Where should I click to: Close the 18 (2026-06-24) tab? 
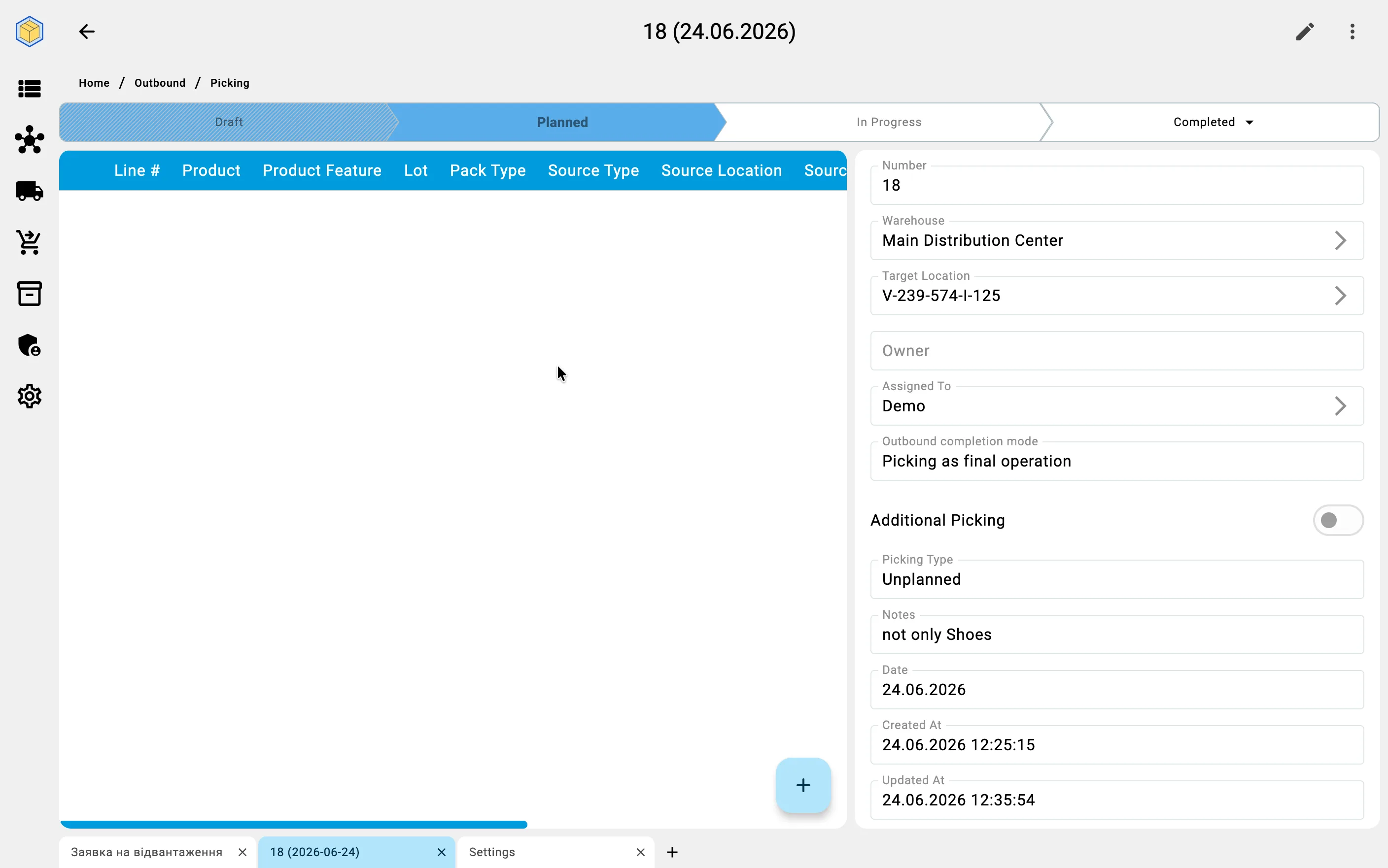click(x=441, y=852)
